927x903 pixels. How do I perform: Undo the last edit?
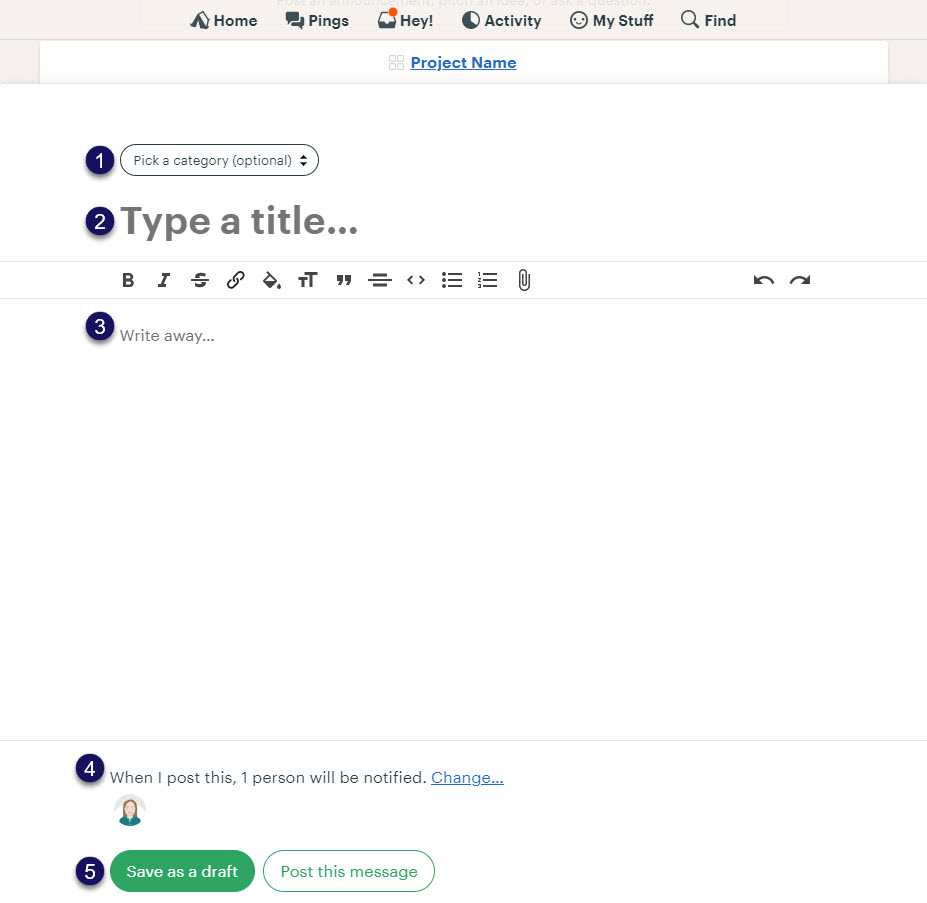763,280
